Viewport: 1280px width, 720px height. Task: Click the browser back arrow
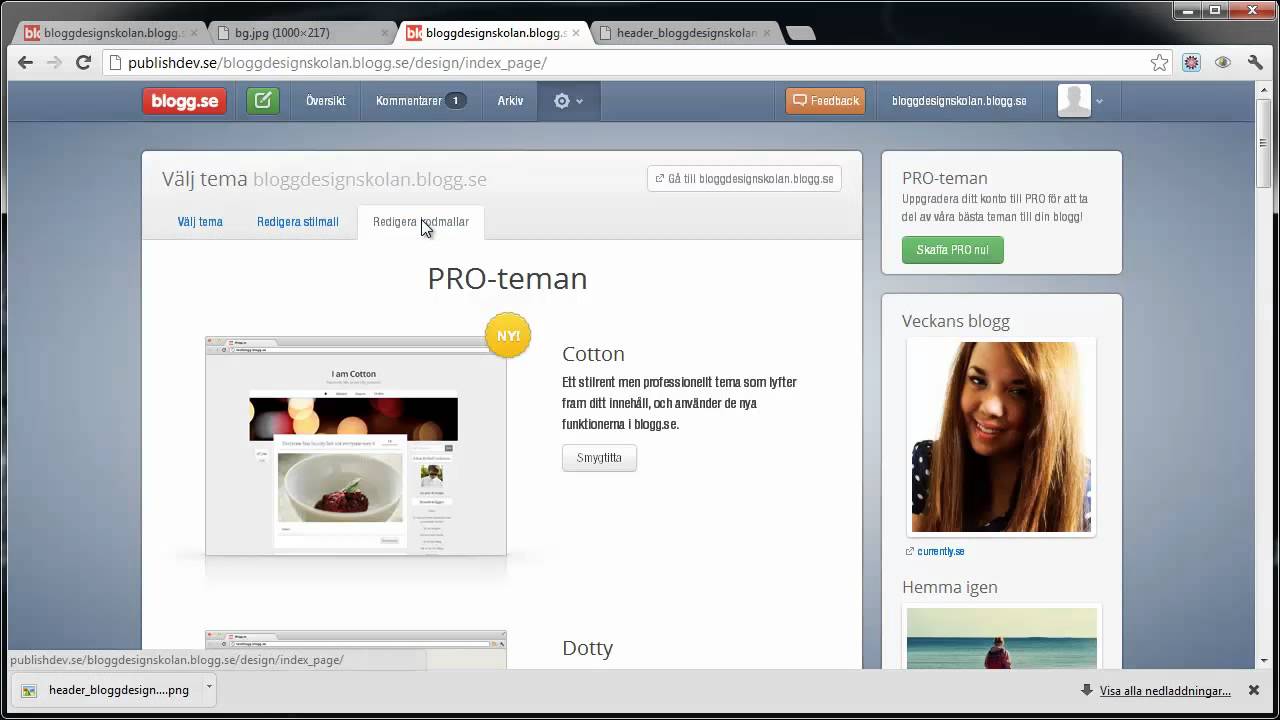(25, 63)
